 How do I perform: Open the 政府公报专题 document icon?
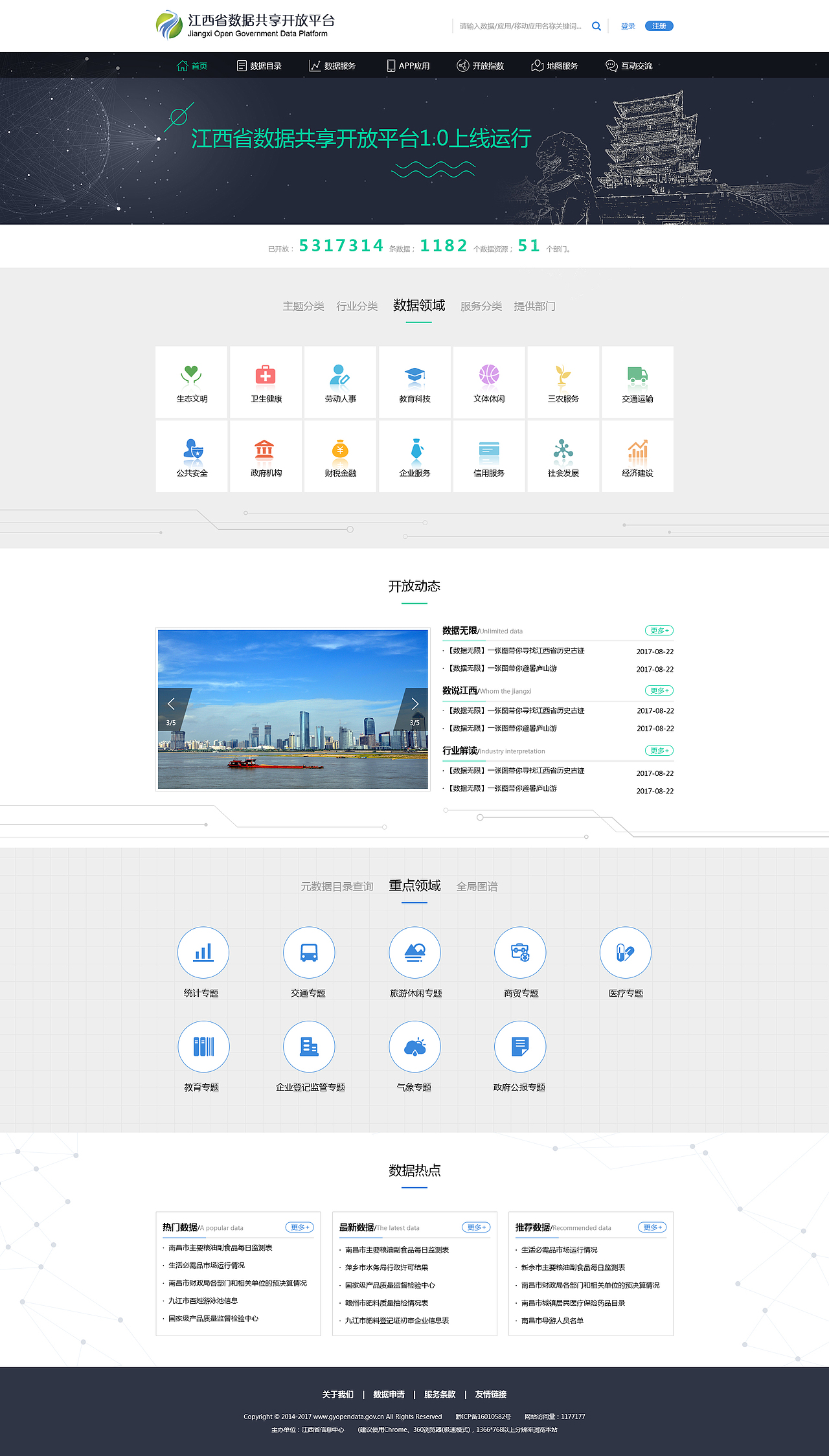[520, 1047]
